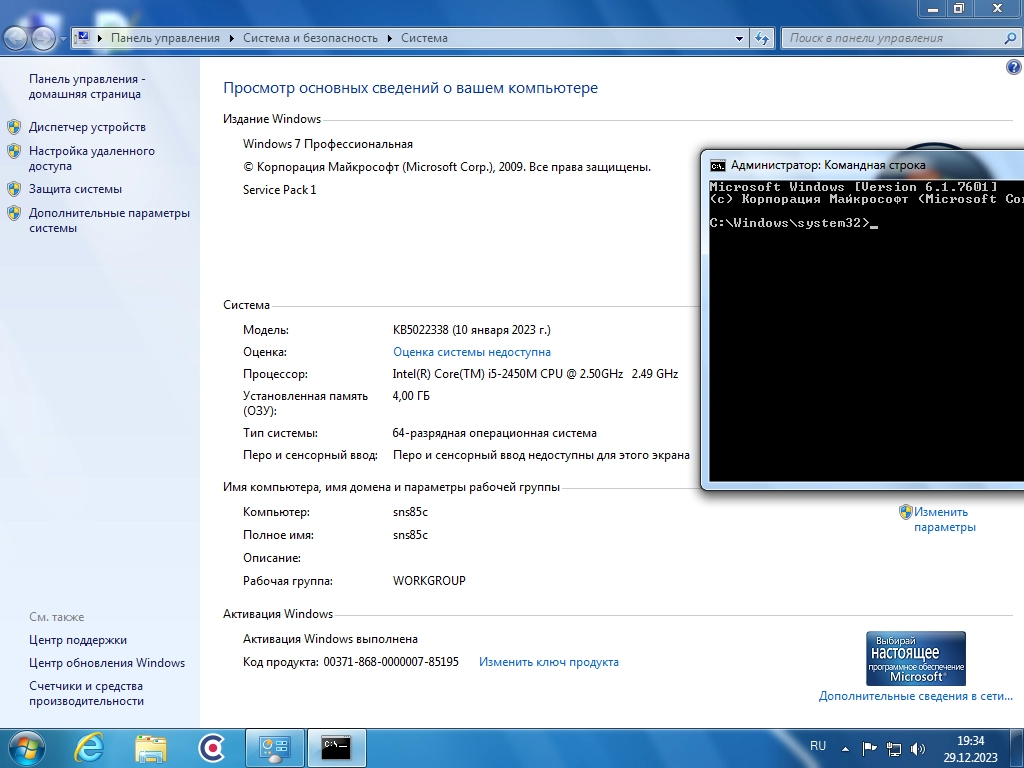Open Help via blue question icon
The width and height of the screenshot is (1024, 768).
(1014, 67)
